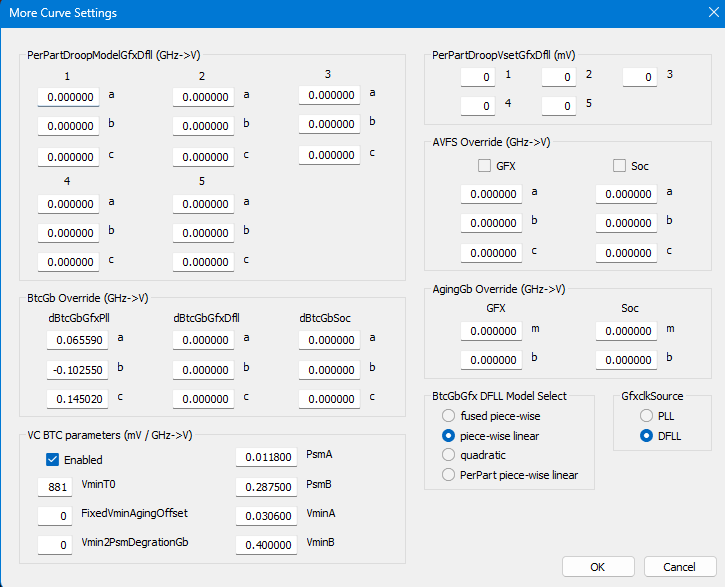Edit AgingGb GFX 'b' value
The height and width of the screenshot is (587, 725).
(492, 360)
